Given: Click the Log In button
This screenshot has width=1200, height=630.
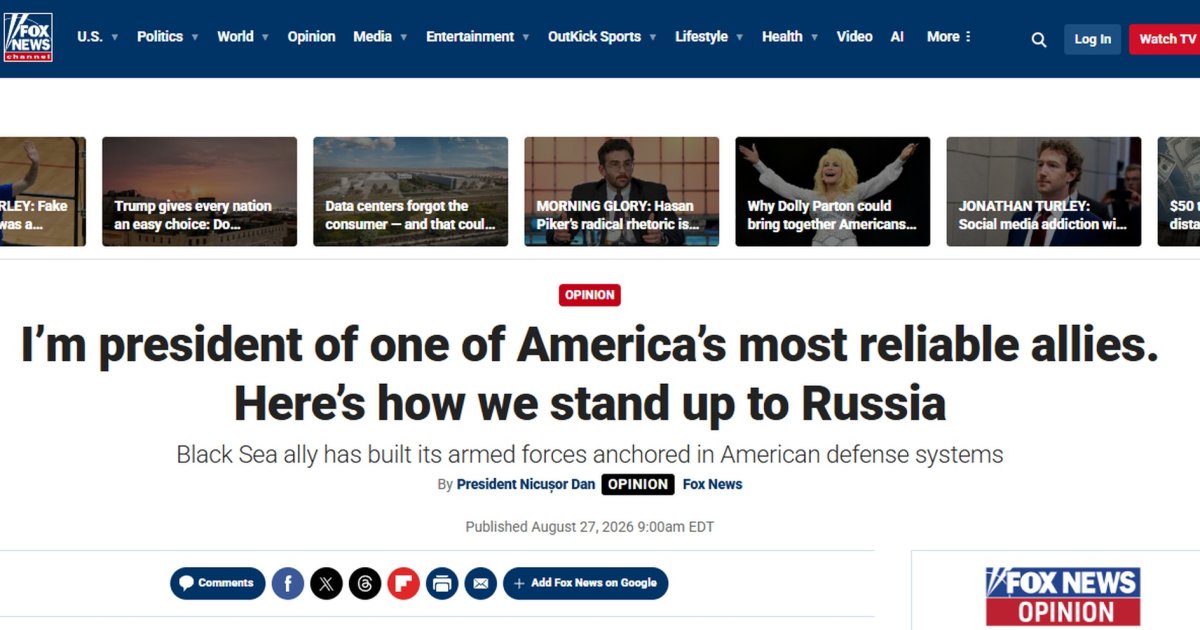Looking at the screenshot, I should click(1092, 39).
